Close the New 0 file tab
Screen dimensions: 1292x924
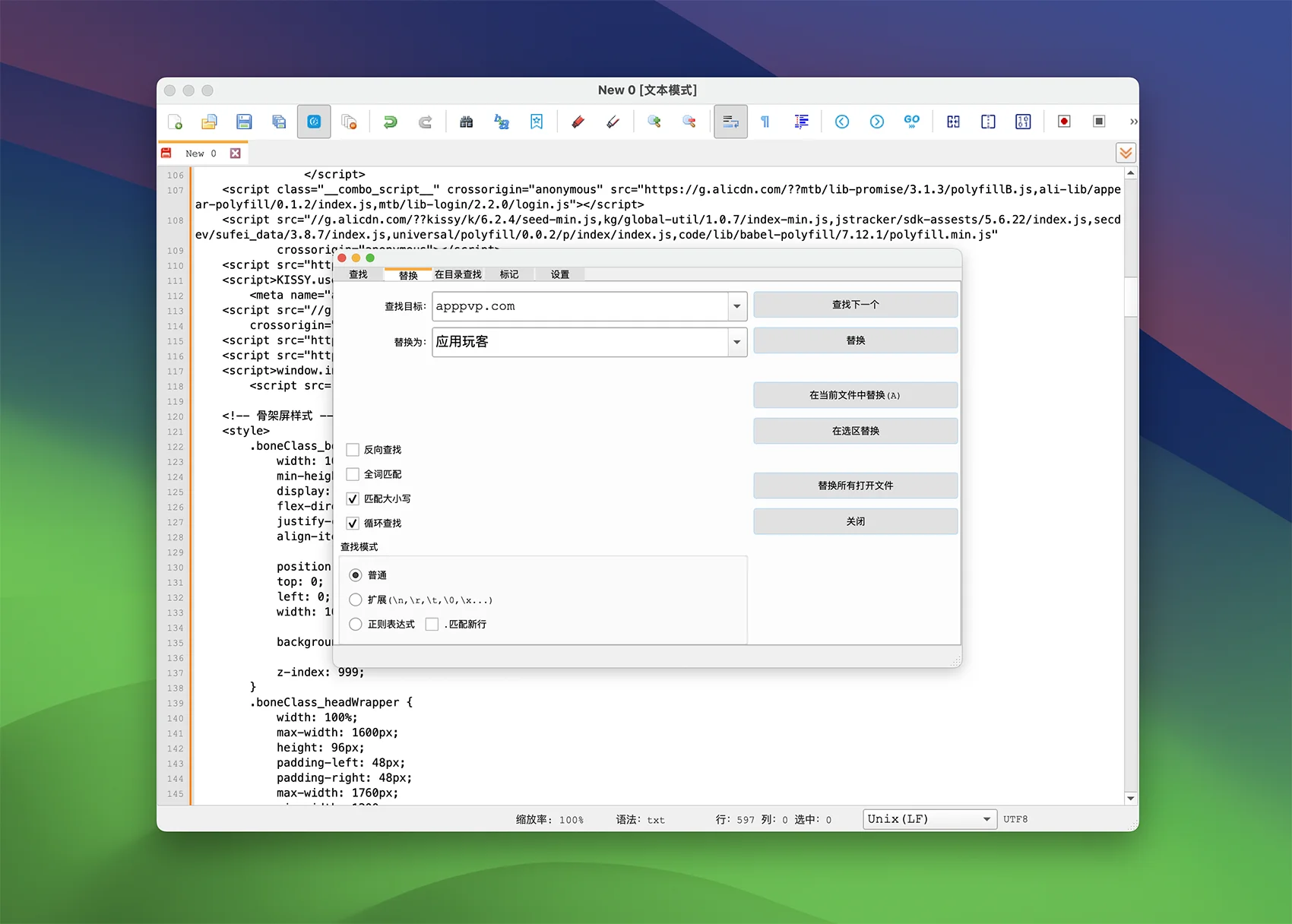pyautogui.click(x=236, y=153)
